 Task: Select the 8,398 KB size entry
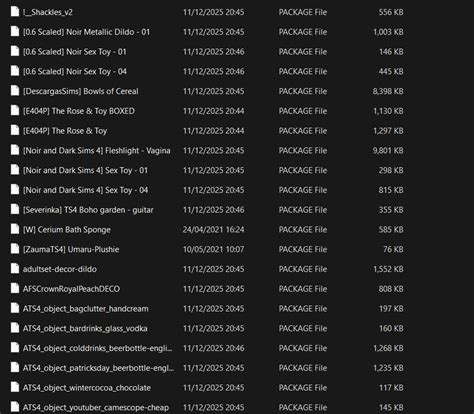(x=388, y=91)
